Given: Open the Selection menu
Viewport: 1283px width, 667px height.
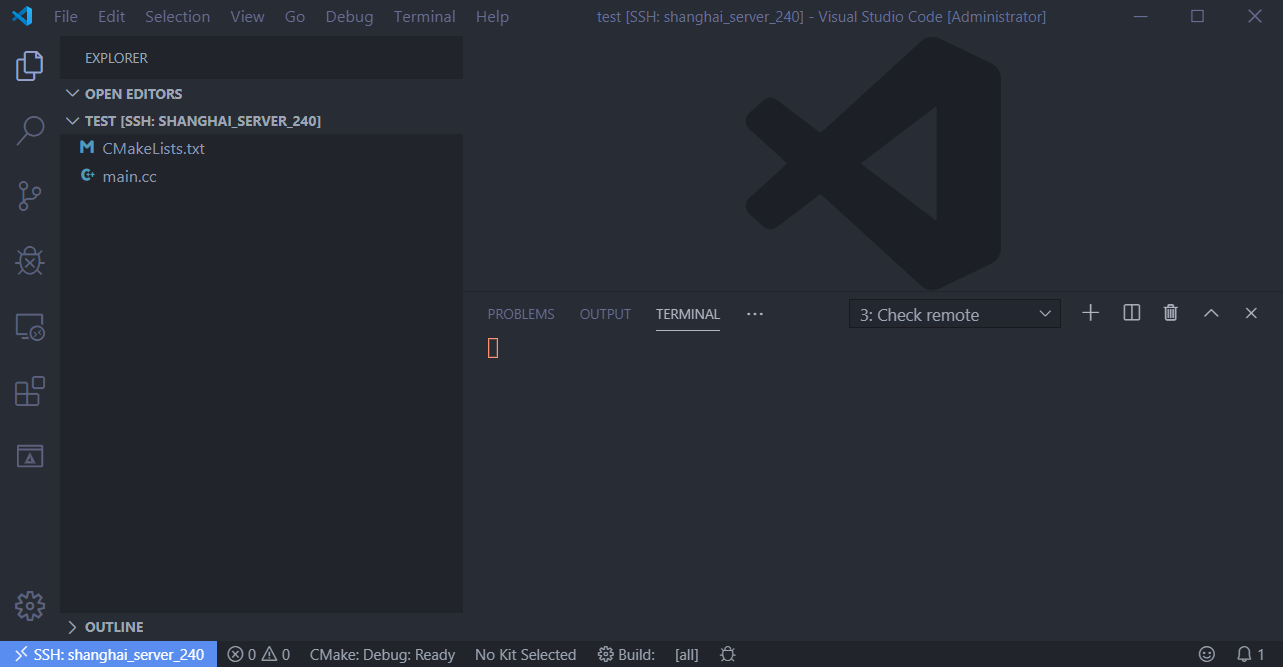Looking at the screenshot, I should (x=177, y=16).
